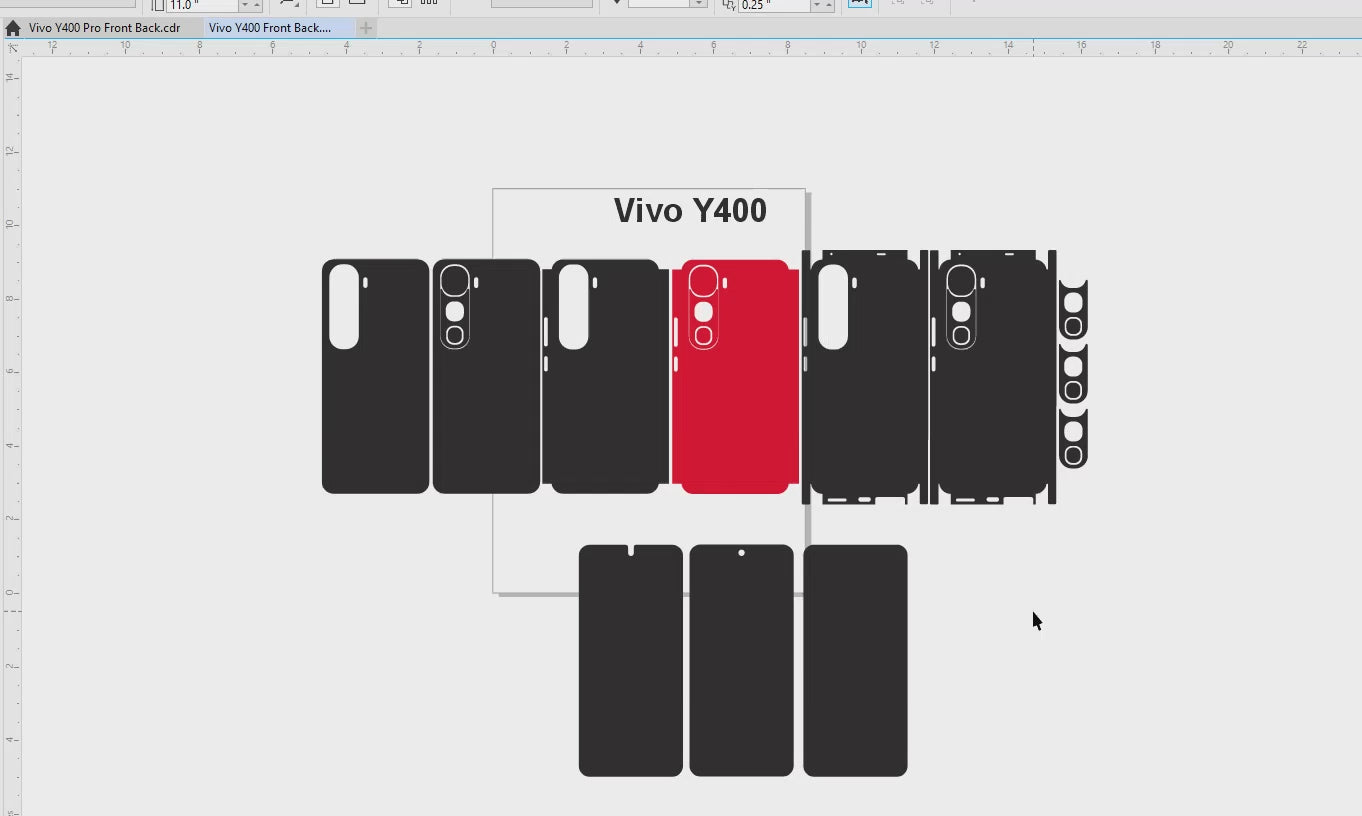The width and height of the screenshot is (1362, 816).
Task: Select the Vivo Y400 Front Back document tab
Action: click(270, 28)
